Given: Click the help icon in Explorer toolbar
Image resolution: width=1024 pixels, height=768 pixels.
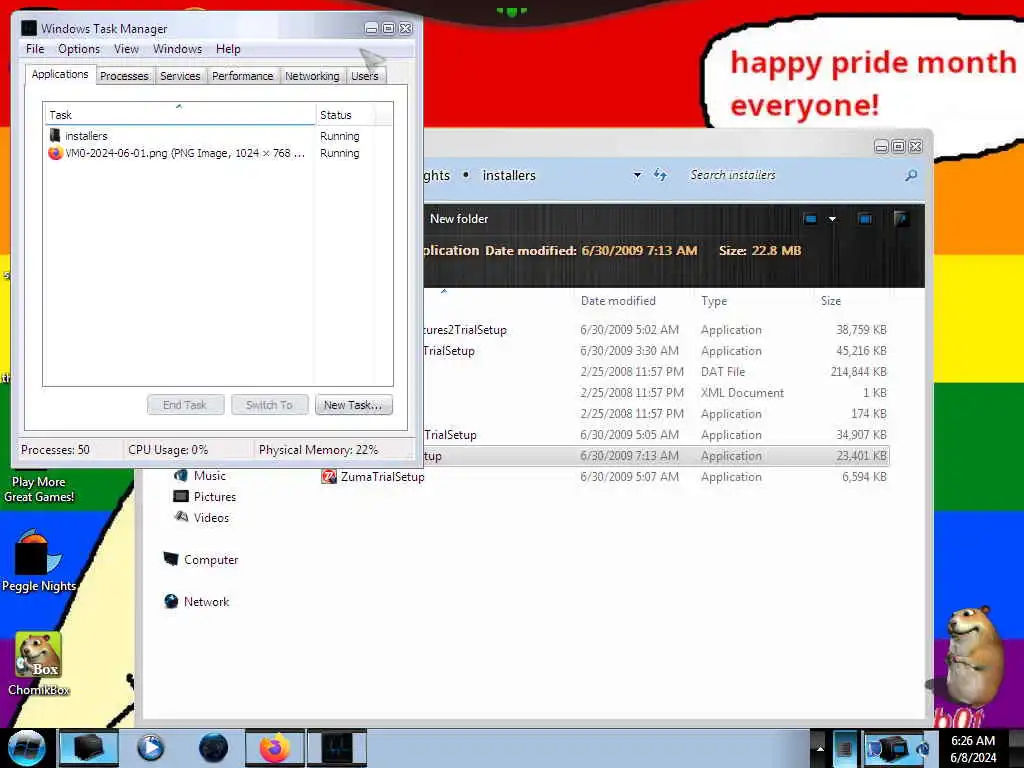Looking at the screenshot, I should [902, 219].
